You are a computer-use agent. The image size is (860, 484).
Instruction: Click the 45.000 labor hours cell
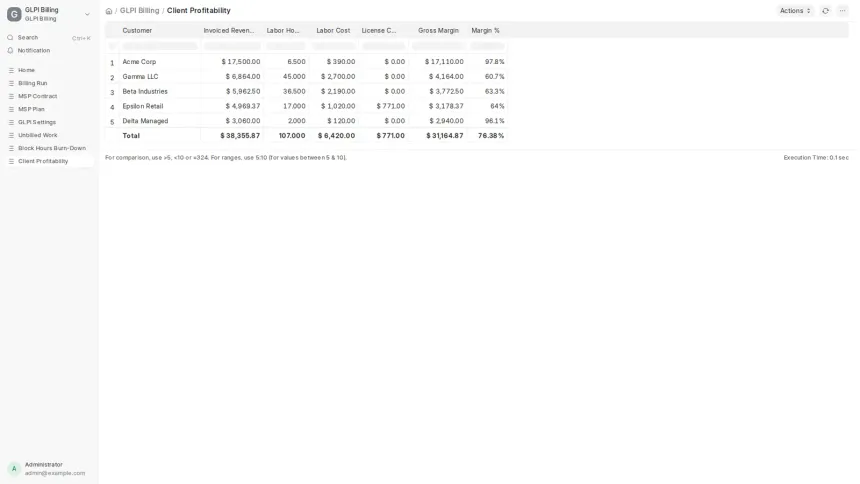coord(286,77)
